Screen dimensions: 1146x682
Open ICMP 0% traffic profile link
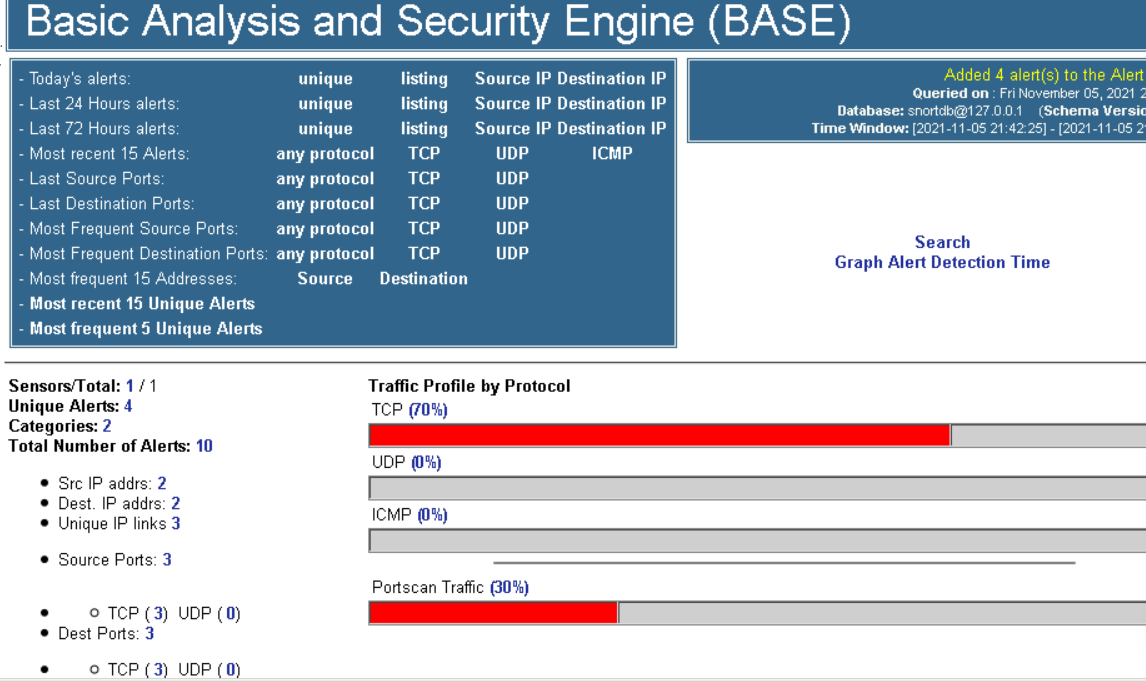pos(432,515)
